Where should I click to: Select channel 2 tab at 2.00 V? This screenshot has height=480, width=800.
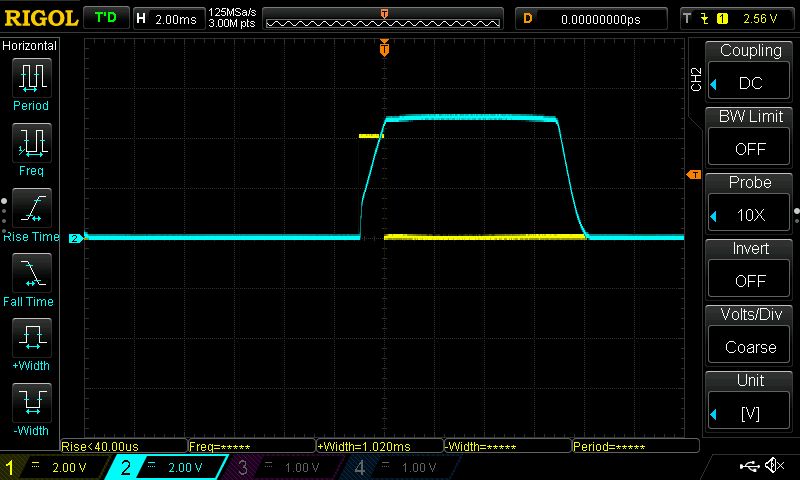(167, 467)
